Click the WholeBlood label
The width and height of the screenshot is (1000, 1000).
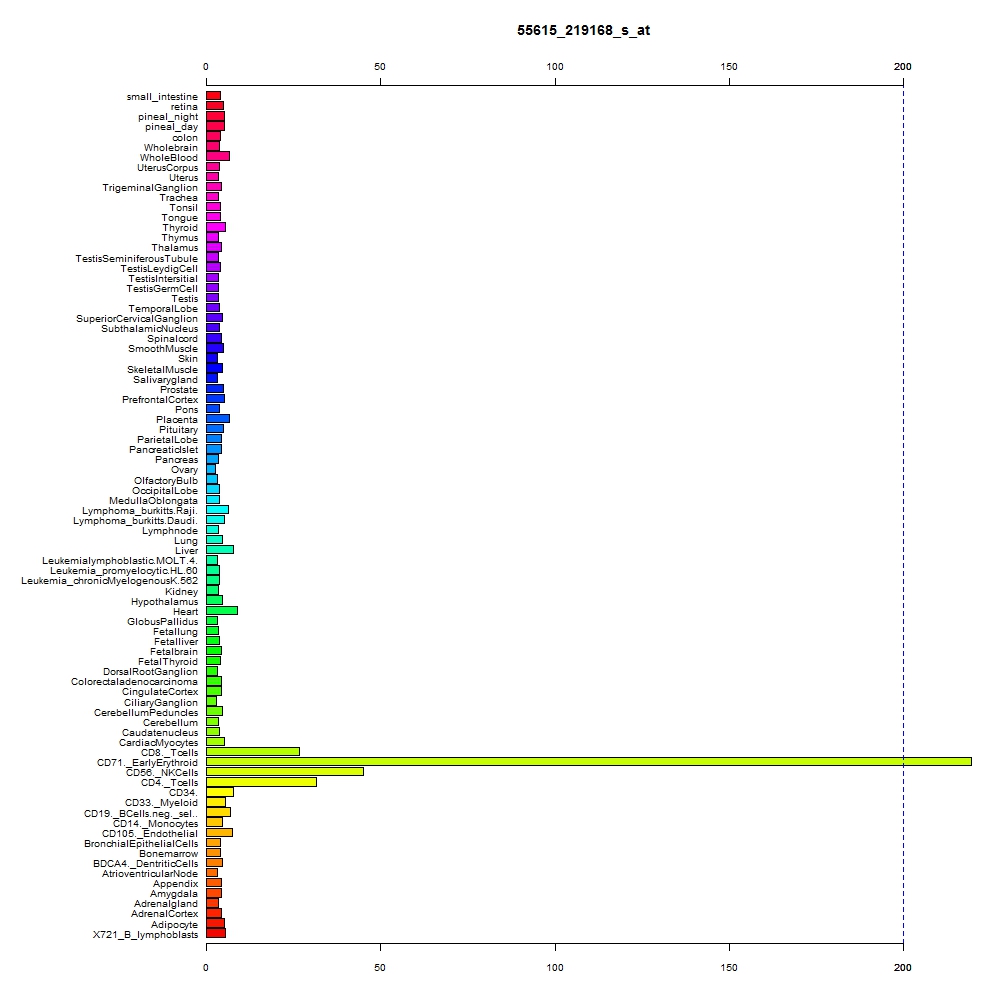tap(169, 158)
